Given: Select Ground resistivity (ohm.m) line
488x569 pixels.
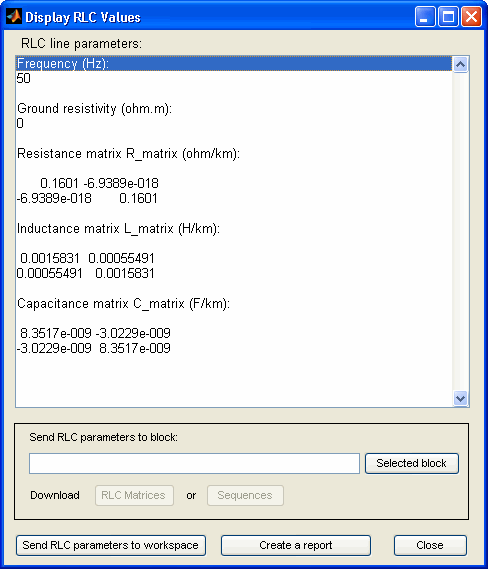Looking at the screenshot, I should coord(234,109).
